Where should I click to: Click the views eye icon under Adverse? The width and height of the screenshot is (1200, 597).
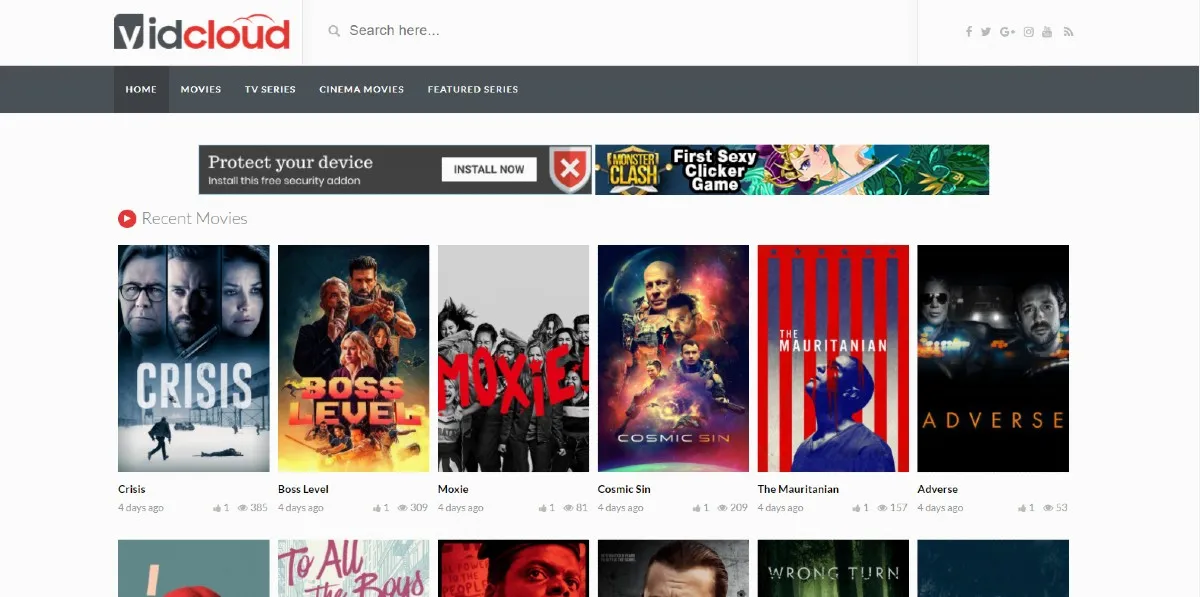[1048, 508]
